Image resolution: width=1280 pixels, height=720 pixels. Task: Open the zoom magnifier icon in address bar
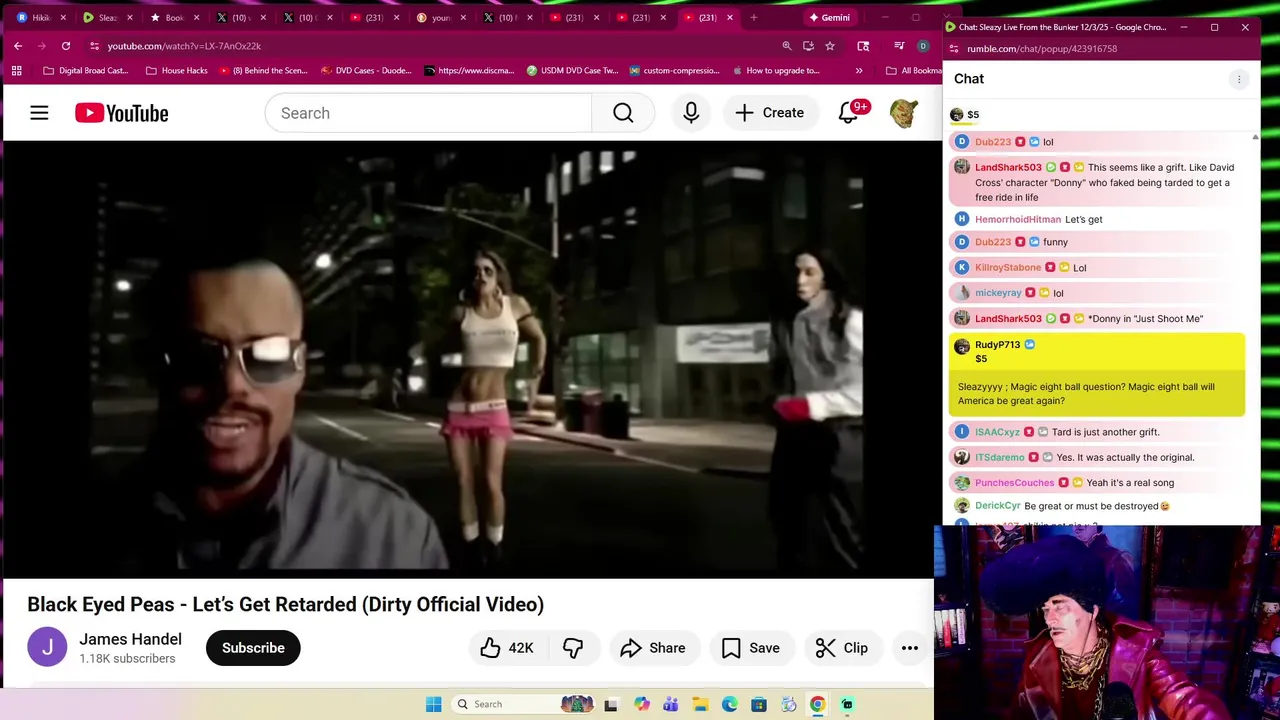click(787, 46)
